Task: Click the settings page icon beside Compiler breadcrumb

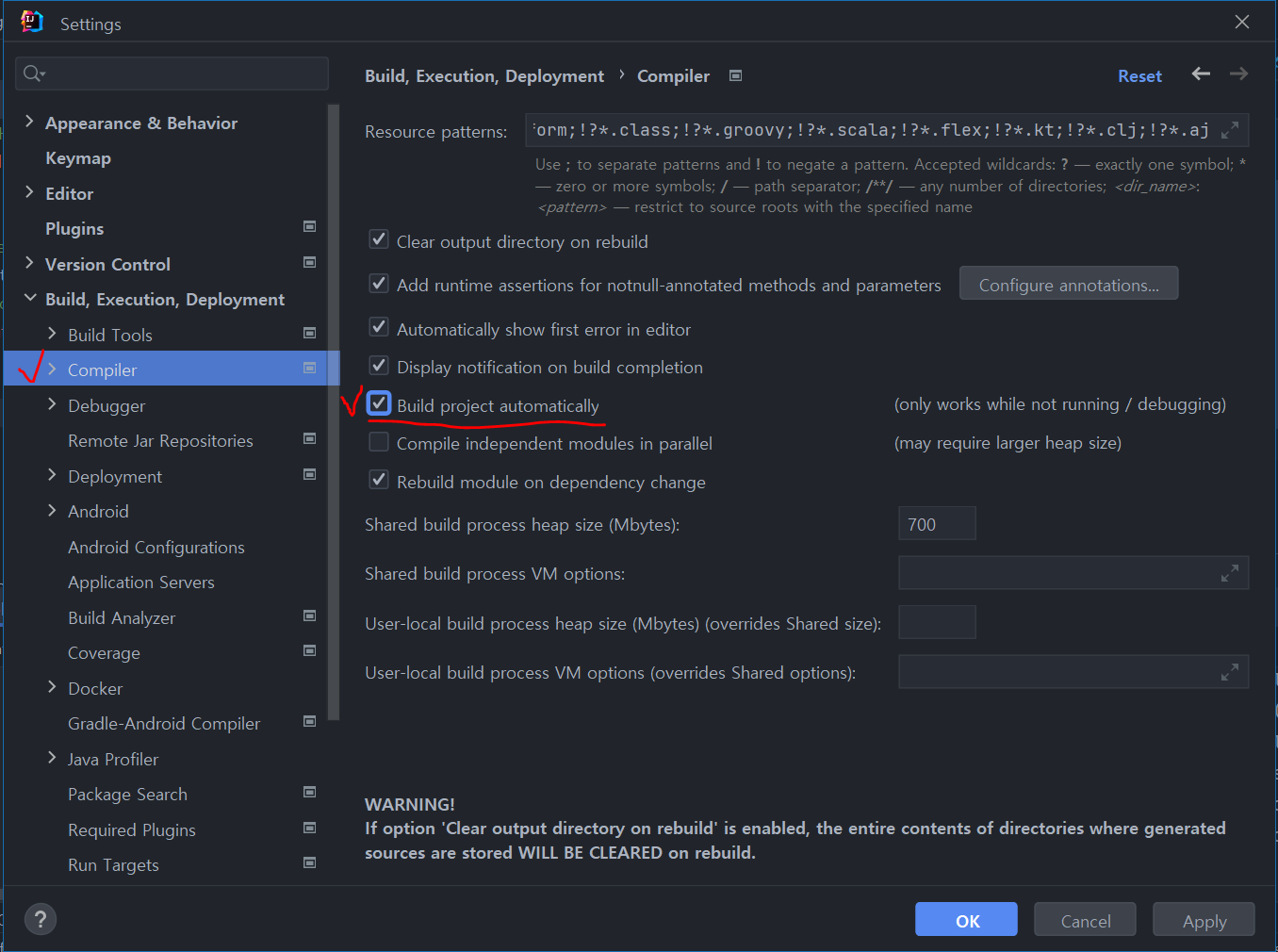Action: (734, 75)
